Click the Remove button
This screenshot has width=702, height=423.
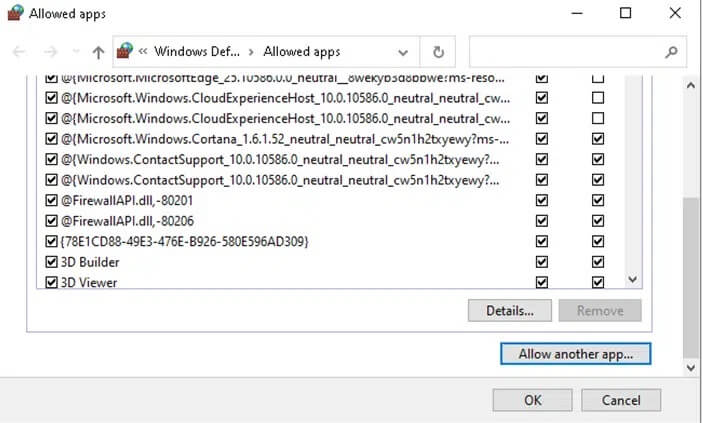coord(600,310)
